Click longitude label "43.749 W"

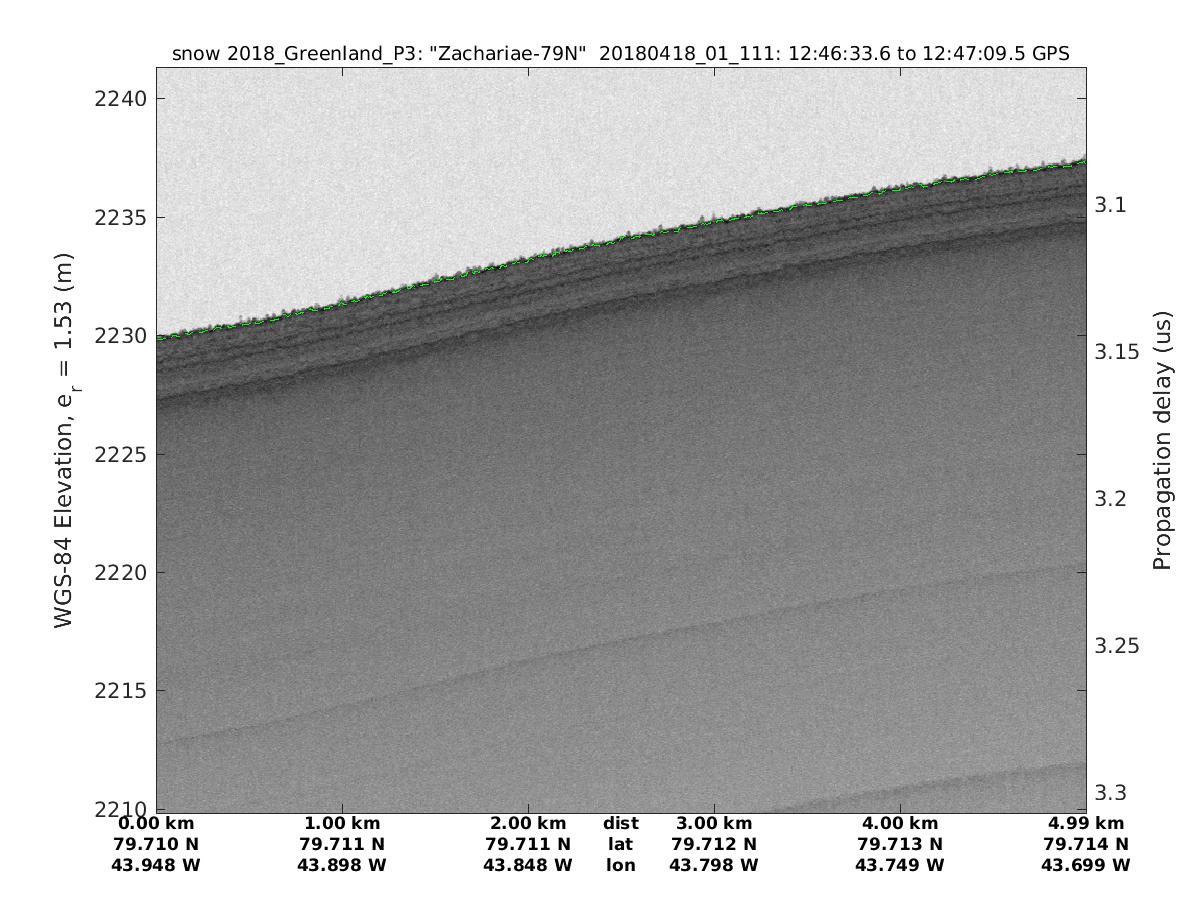pyautogui.click(x=900, y=865)
